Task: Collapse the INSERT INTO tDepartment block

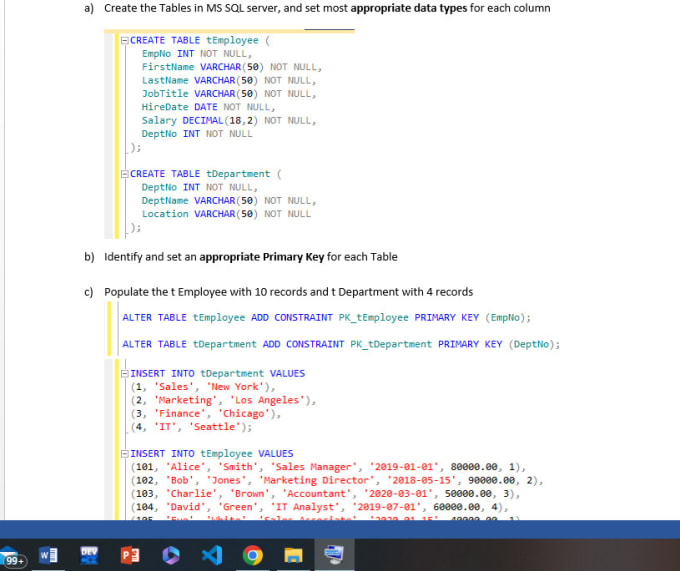Action: (125, 374)
